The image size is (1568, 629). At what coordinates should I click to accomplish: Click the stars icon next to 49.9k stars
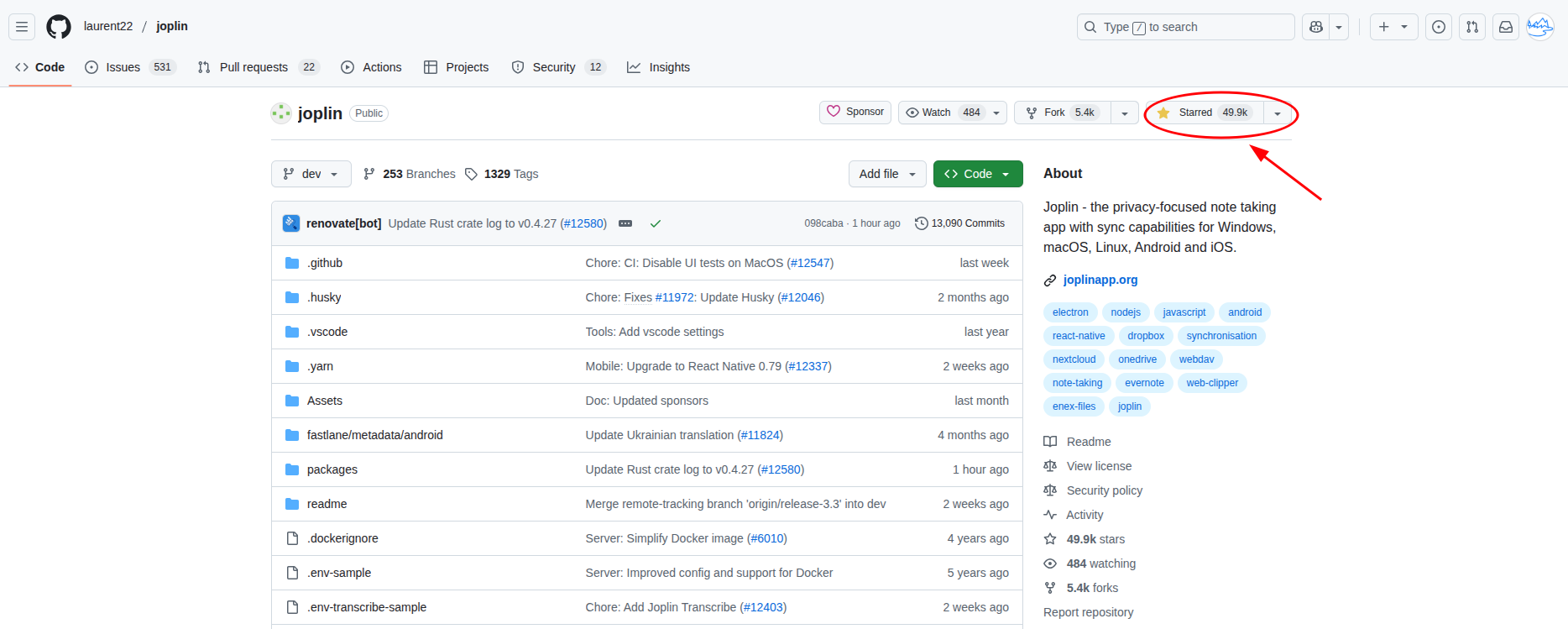[x=1050, y=539]
